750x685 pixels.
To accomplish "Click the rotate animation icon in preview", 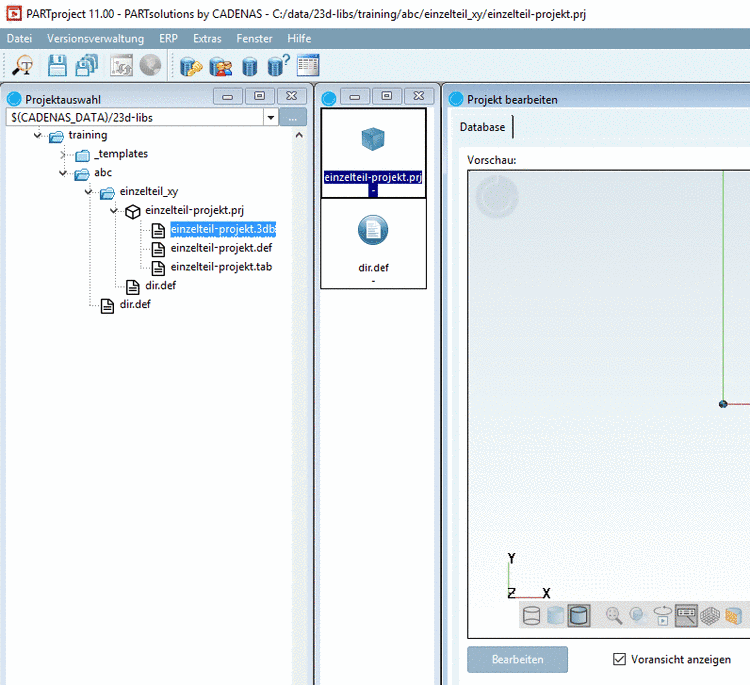I will click(x=662, y=616).
